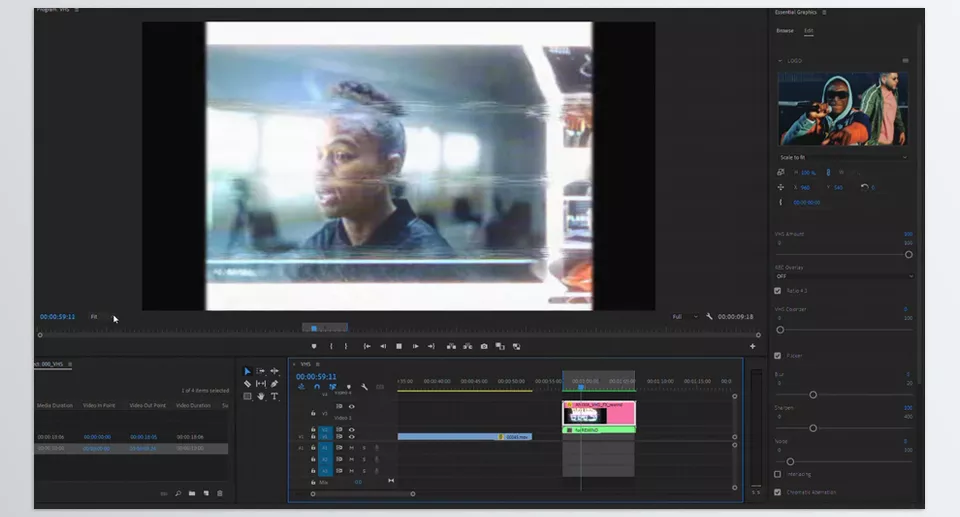Image resolution: width=960 pixels, height=517 pixels.
Task: Open the VHS timeline panel menu
Action: tap(317, 364)
